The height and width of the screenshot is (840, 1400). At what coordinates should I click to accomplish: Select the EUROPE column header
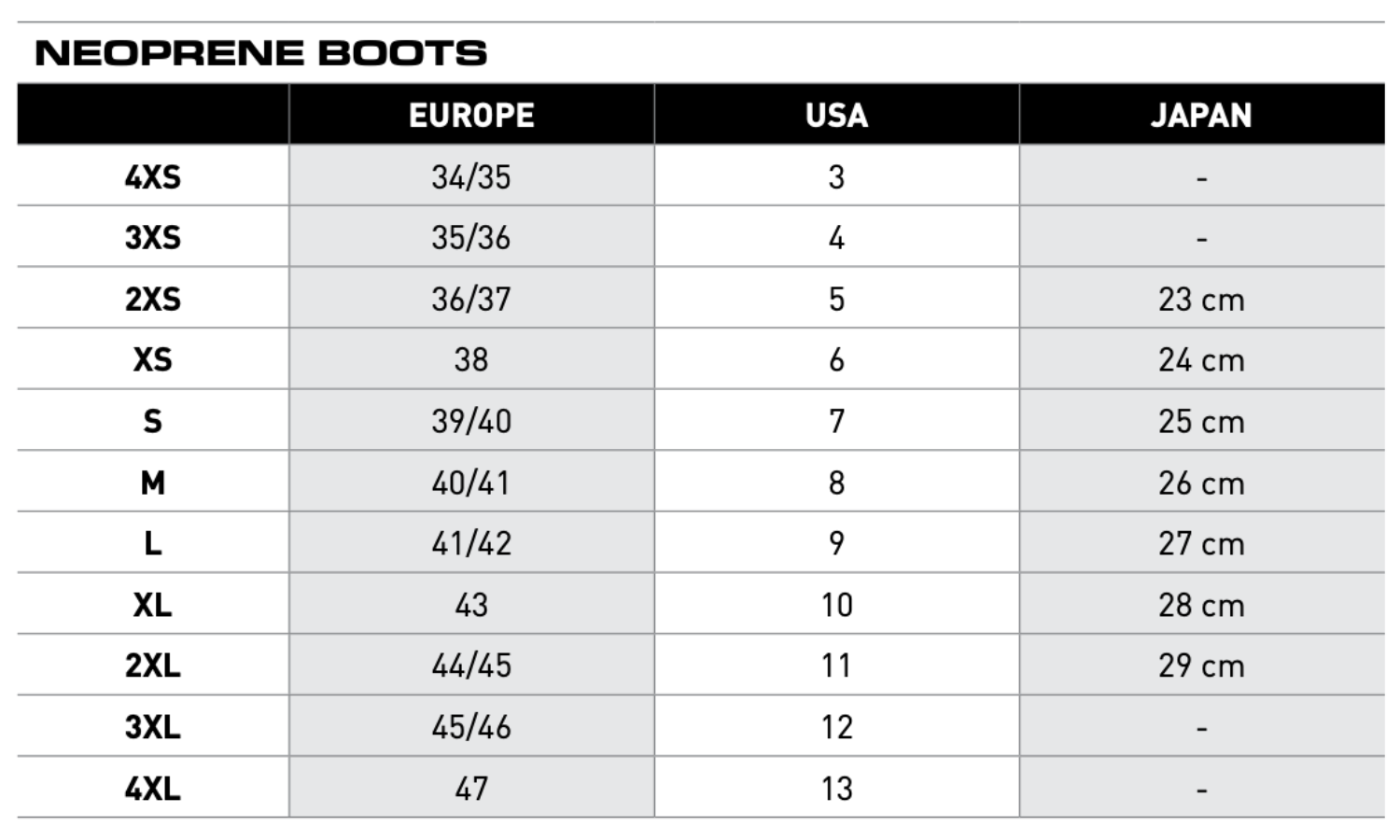[x=471, y=115]
